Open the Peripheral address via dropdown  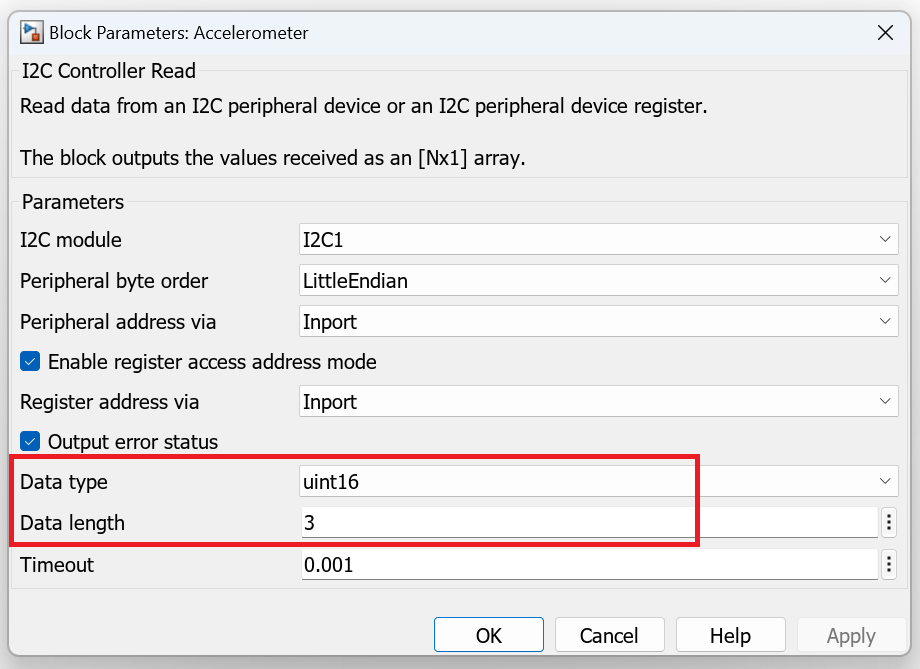(885, 321)
